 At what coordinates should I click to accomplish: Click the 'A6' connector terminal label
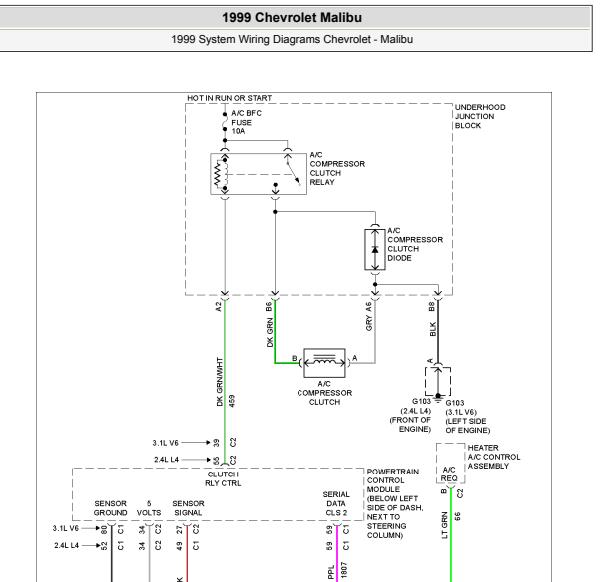point(368,306)
